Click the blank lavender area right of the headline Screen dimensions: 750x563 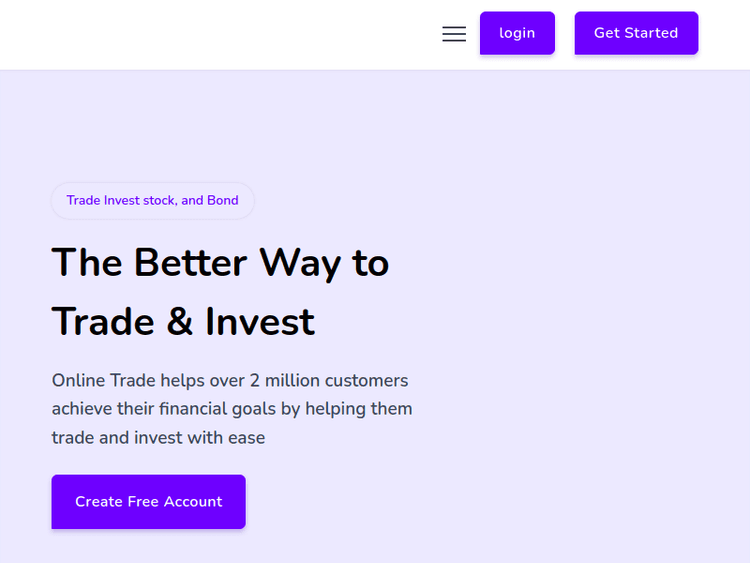[x=580, y=290]
